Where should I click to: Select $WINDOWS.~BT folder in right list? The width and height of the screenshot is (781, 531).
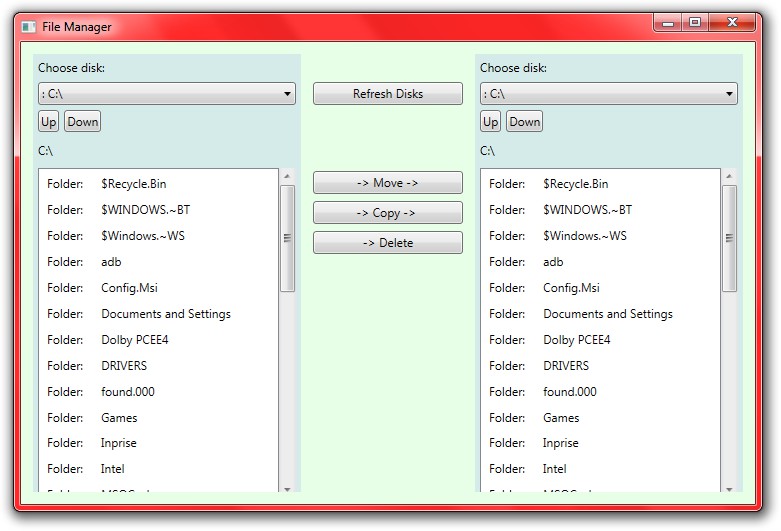pos(600,210)
